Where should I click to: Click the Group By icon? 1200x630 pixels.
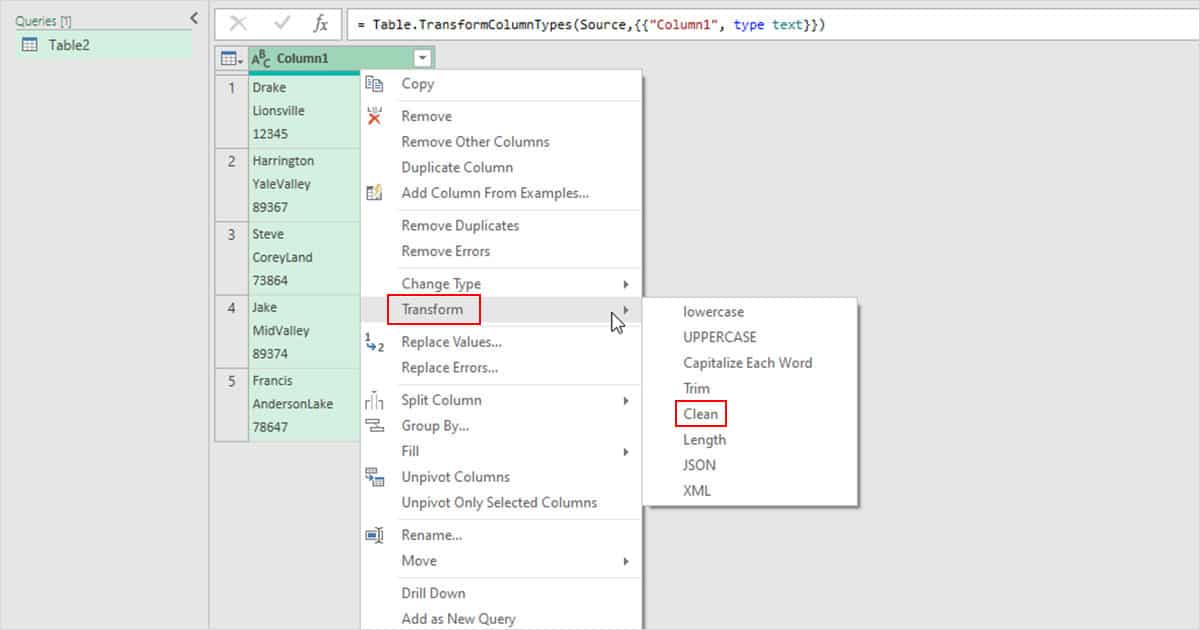pyautogui.click(x=377, y=426)
